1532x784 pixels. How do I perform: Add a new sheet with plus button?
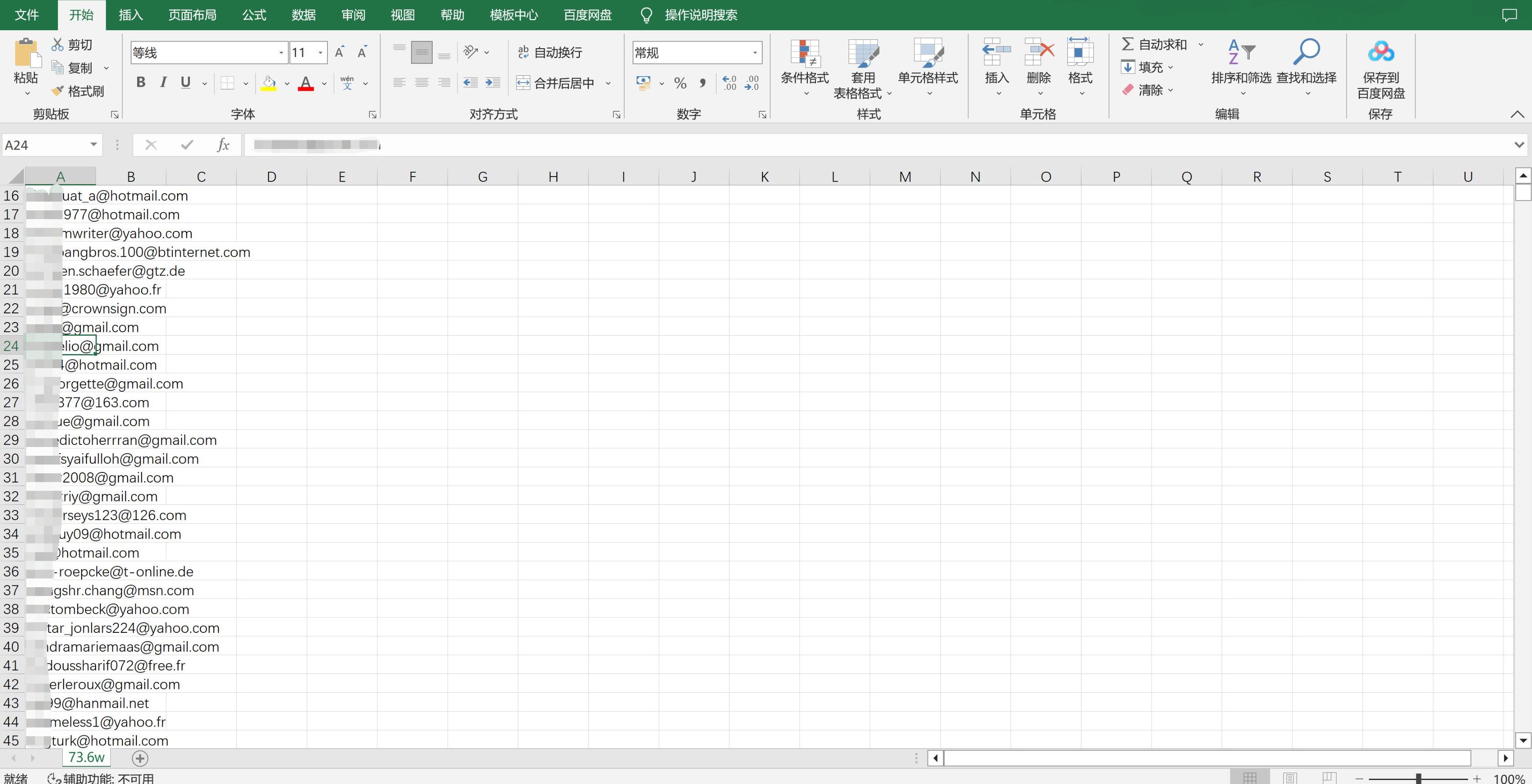[x=140, y=759]
